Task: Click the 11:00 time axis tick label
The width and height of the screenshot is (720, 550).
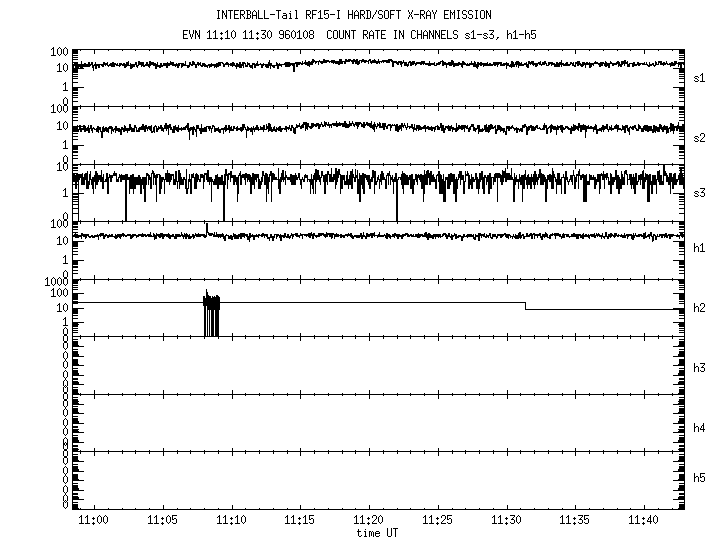Action: click(94, 521)
